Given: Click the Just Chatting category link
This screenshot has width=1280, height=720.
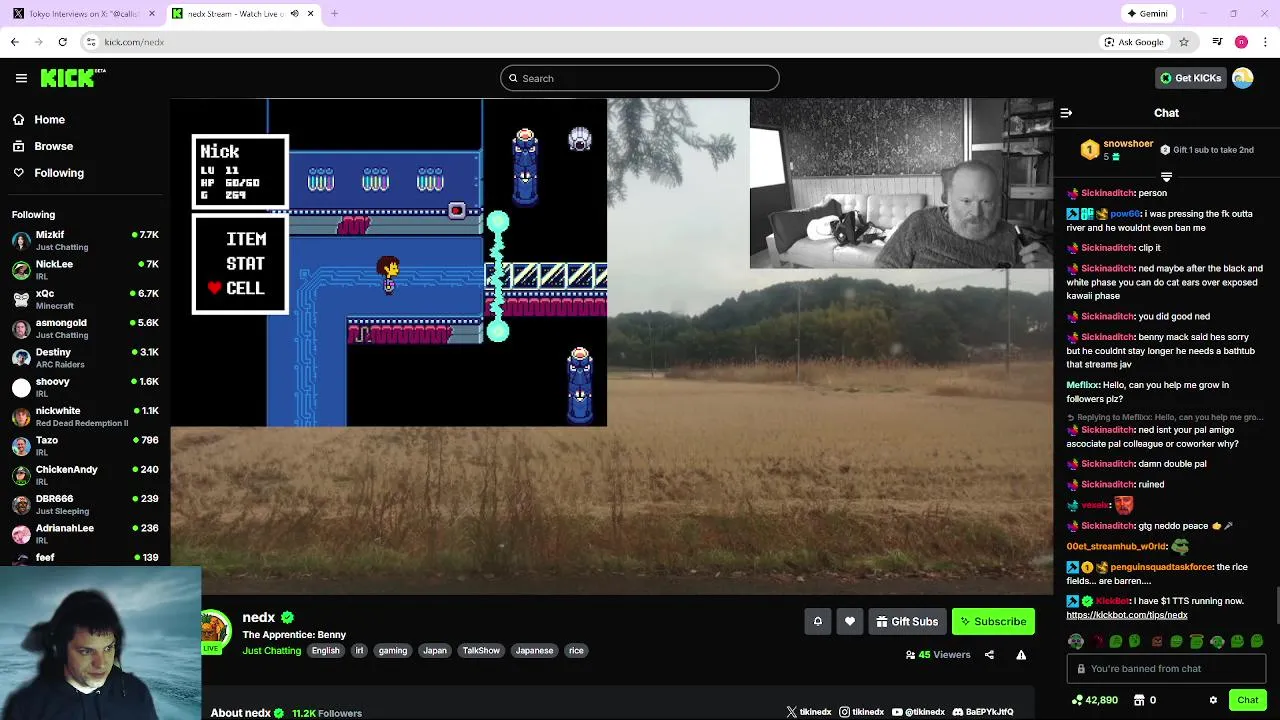Looking at the screenshot, I should pyautogui.click(x=271, y=651).
